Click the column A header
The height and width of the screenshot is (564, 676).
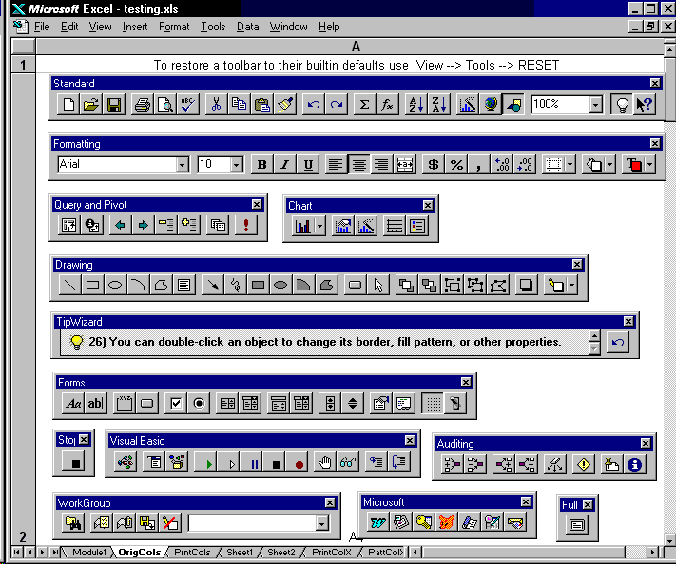point(355,46)
